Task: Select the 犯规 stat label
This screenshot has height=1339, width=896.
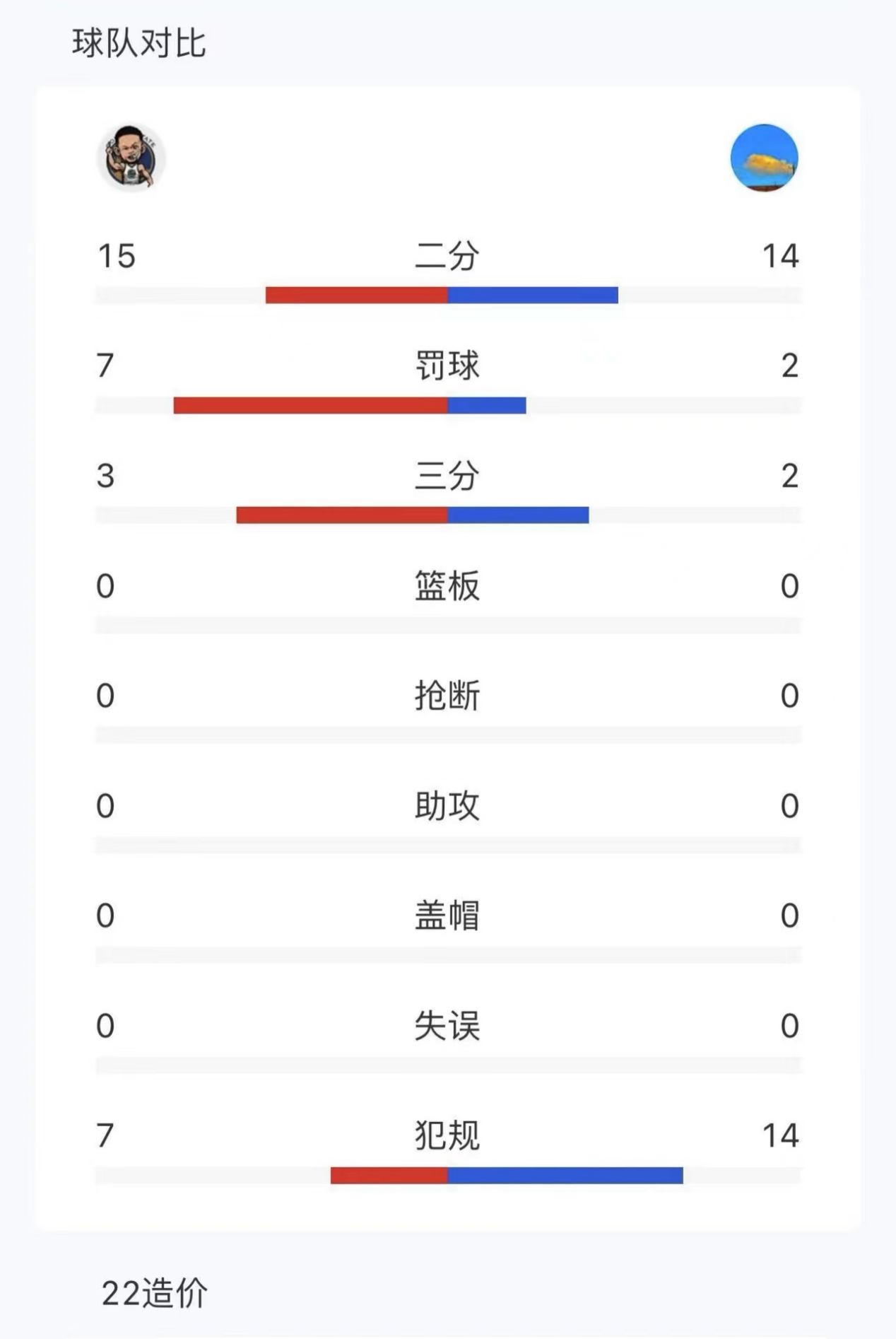Action: (447, 1135)
